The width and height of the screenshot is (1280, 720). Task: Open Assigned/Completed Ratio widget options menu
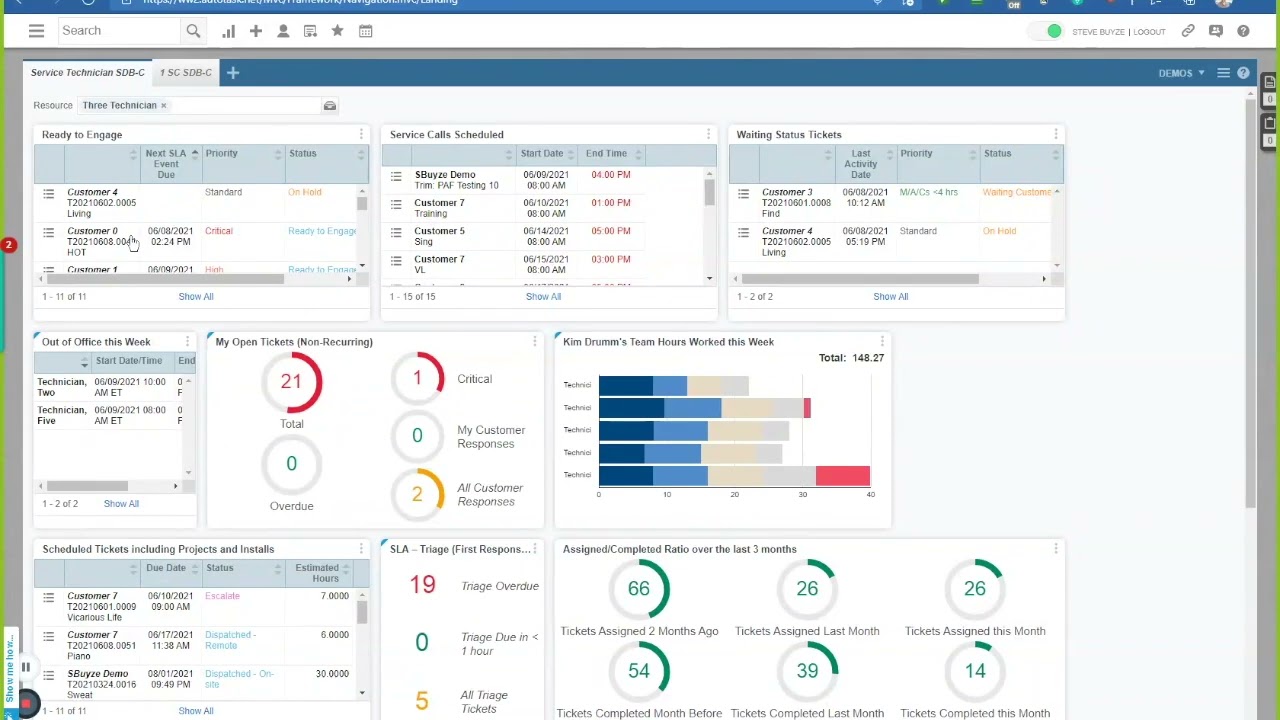[1055, 549]
